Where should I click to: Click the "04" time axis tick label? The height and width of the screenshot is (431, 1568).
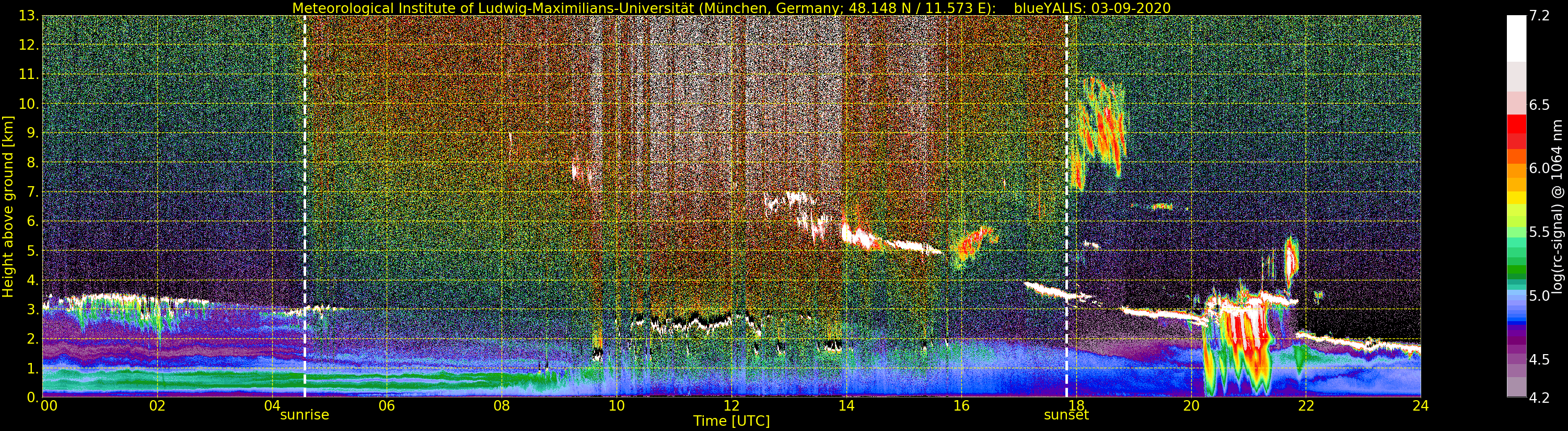click(272, 406)
